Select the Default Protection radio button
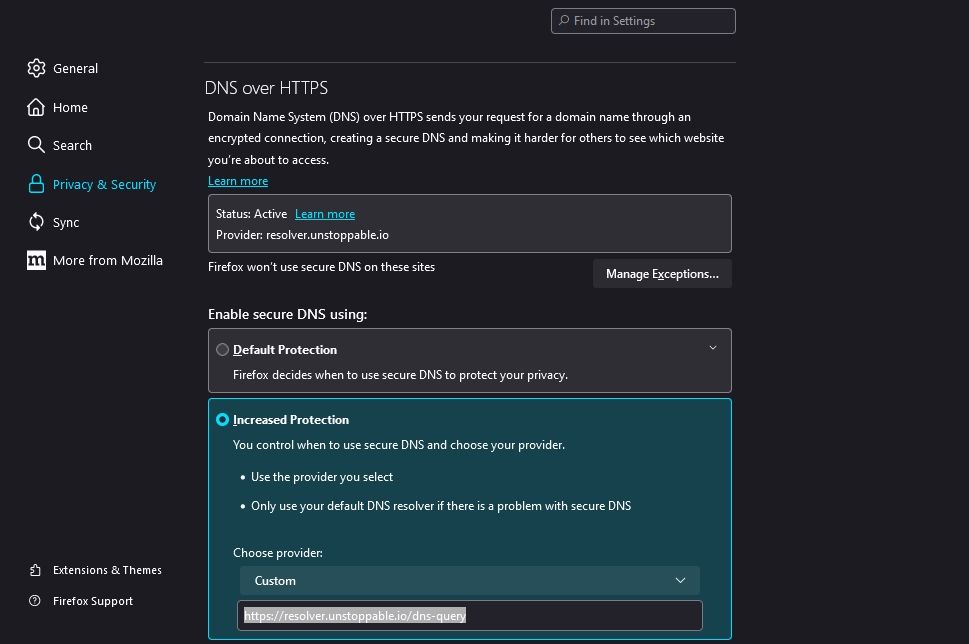 coord(222,349)
